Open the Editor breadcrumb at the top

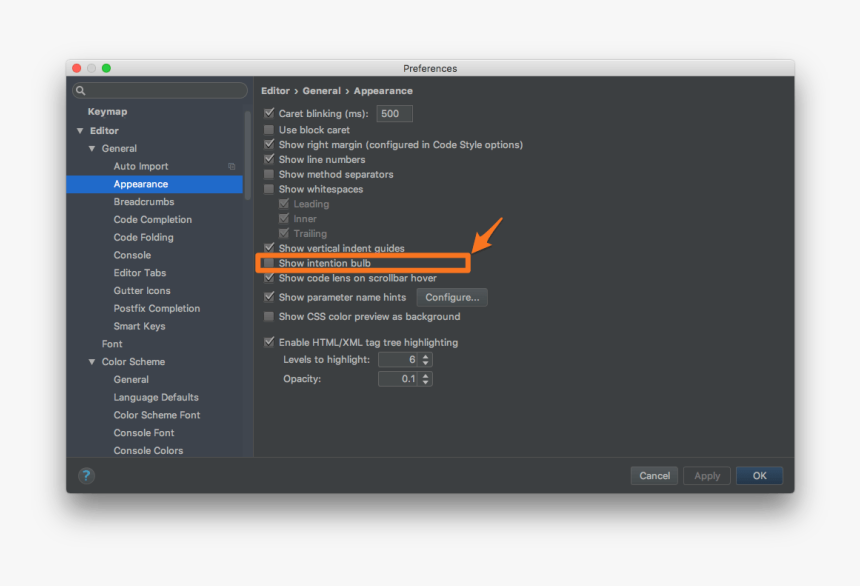[275, 90]
